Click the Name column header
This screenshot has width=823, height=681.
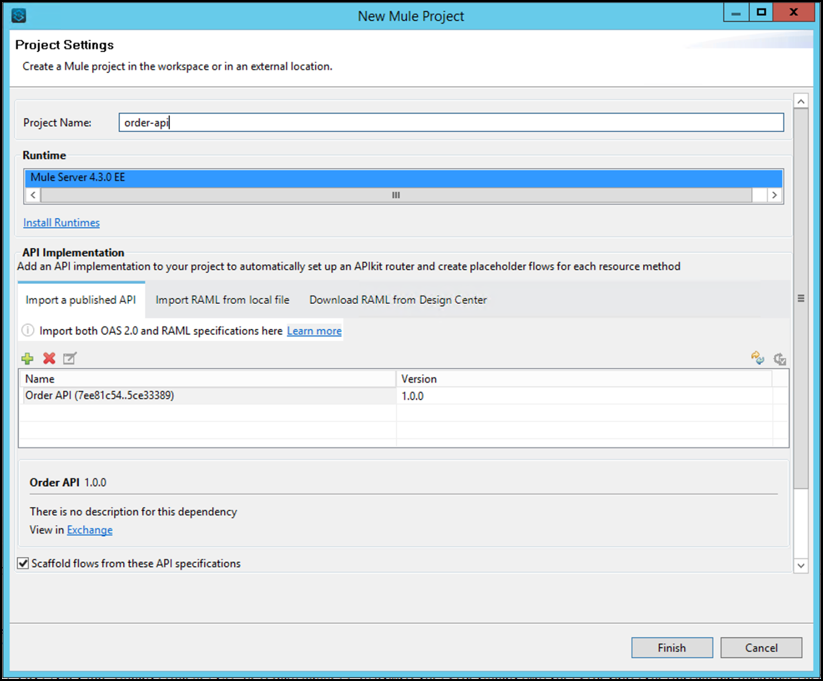[x=207, y=379]
